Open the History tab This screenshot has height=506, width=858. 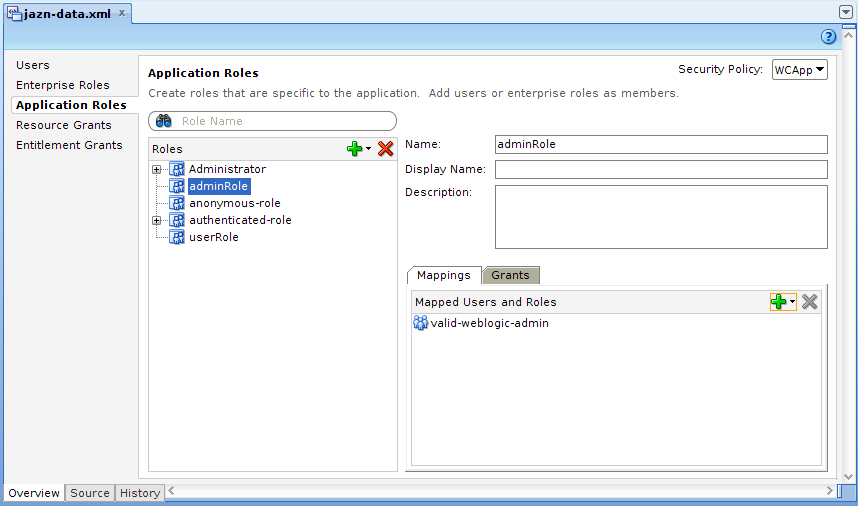coord(140,493)
